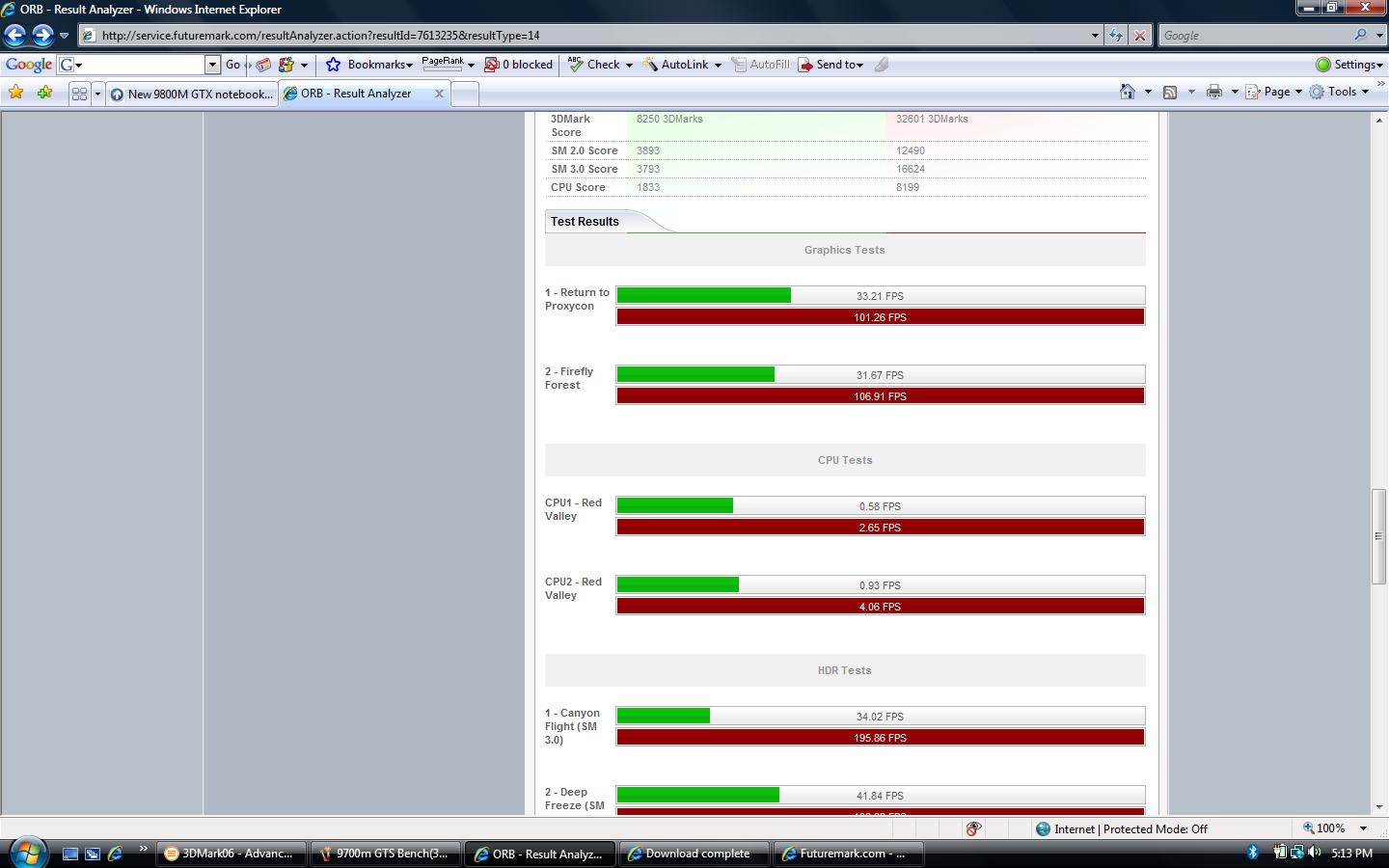Open the recent pages dropdown beside Forward

coord(64,36)
